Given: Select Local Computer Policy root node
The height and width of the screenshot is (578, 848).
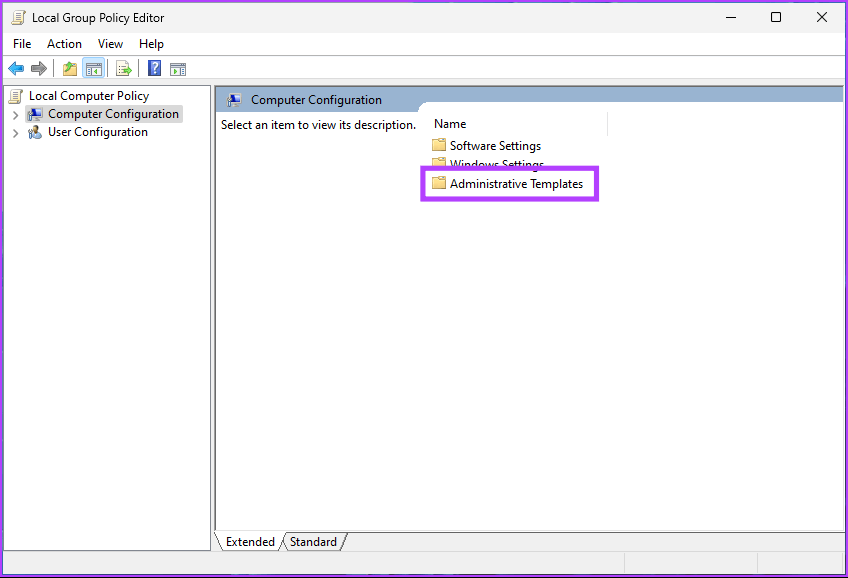Looking at the screenshot, I should pyautogui.click(x=89, y=96).
